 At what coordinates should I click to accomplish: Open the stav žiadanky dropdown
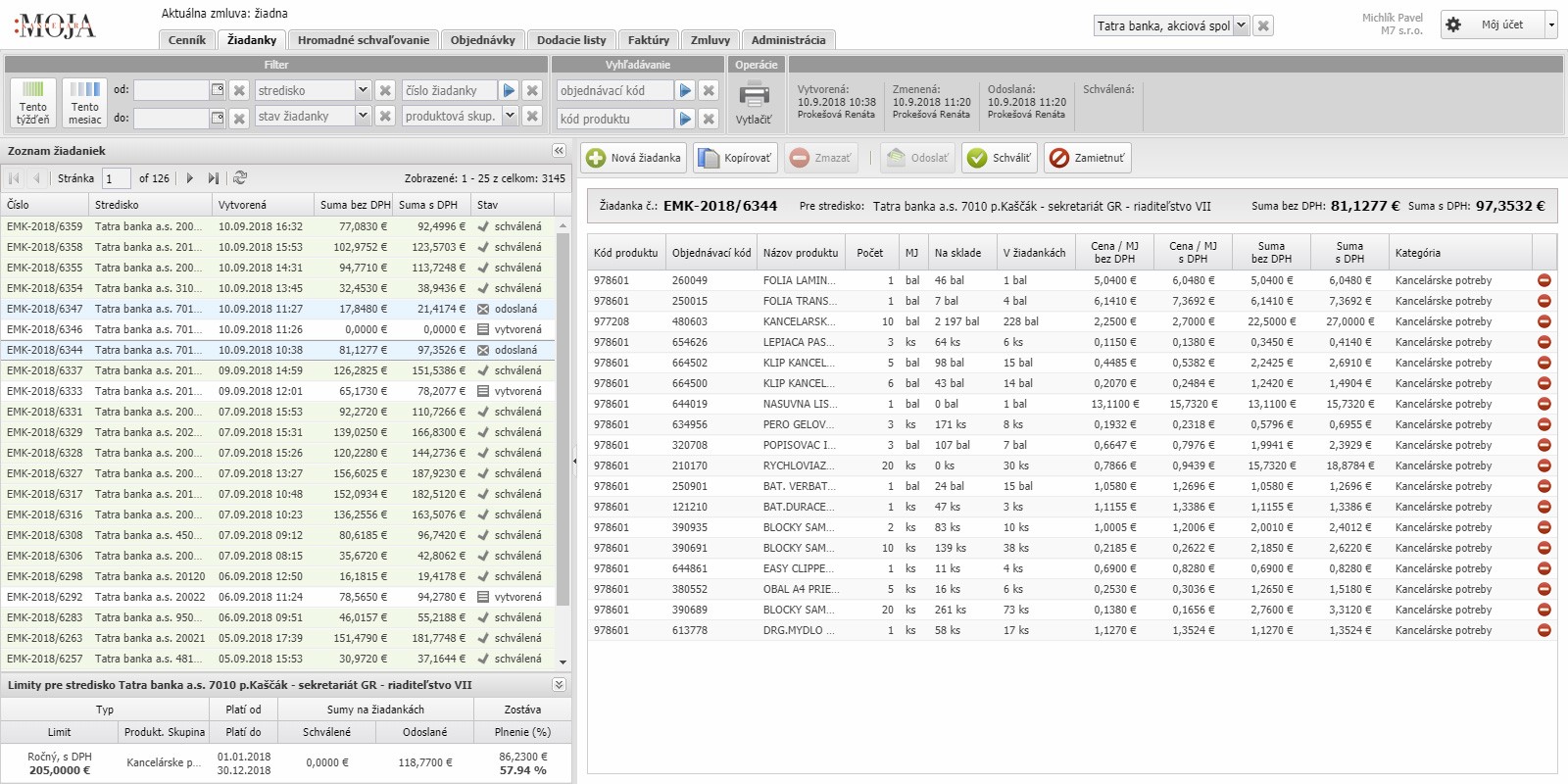point(362,116)
